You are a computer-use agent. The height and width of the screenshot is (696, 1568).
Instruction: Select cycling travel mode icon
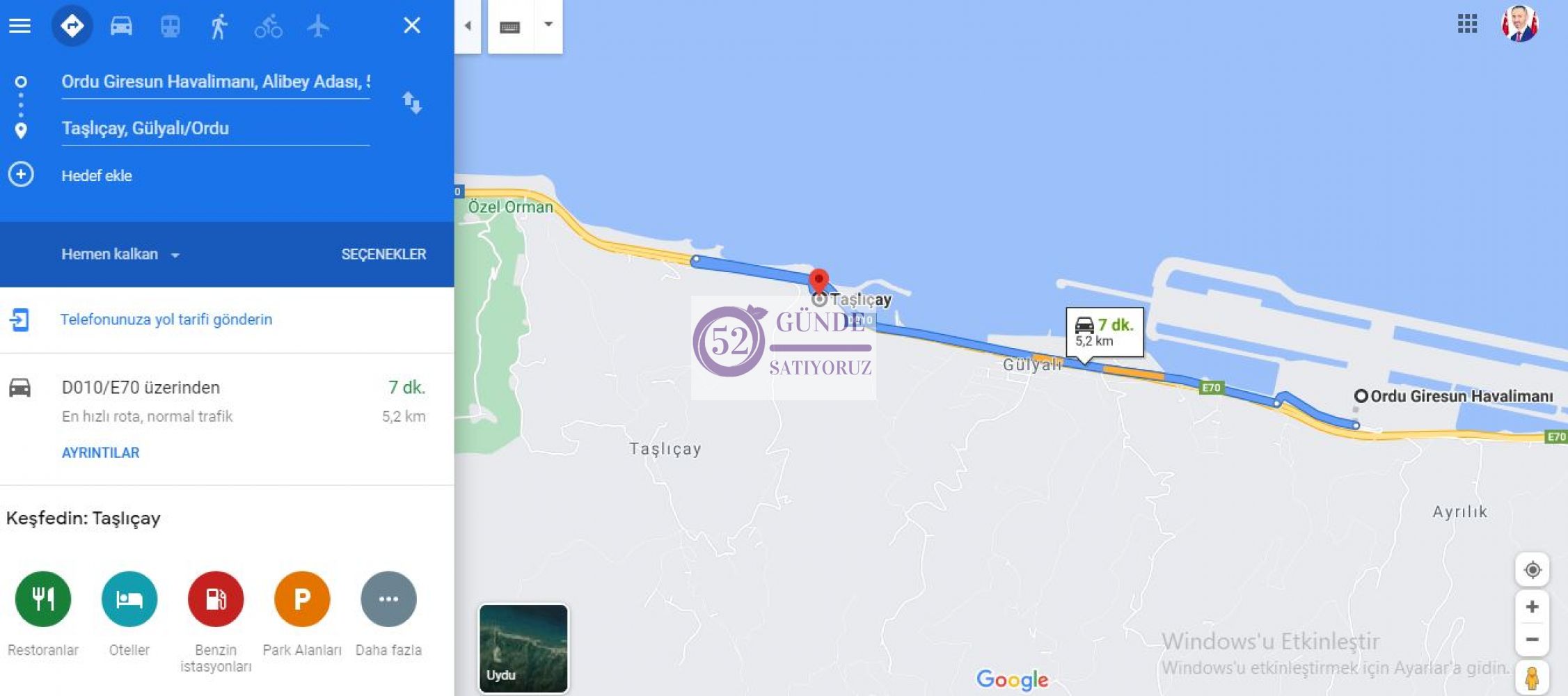(268, 26)
